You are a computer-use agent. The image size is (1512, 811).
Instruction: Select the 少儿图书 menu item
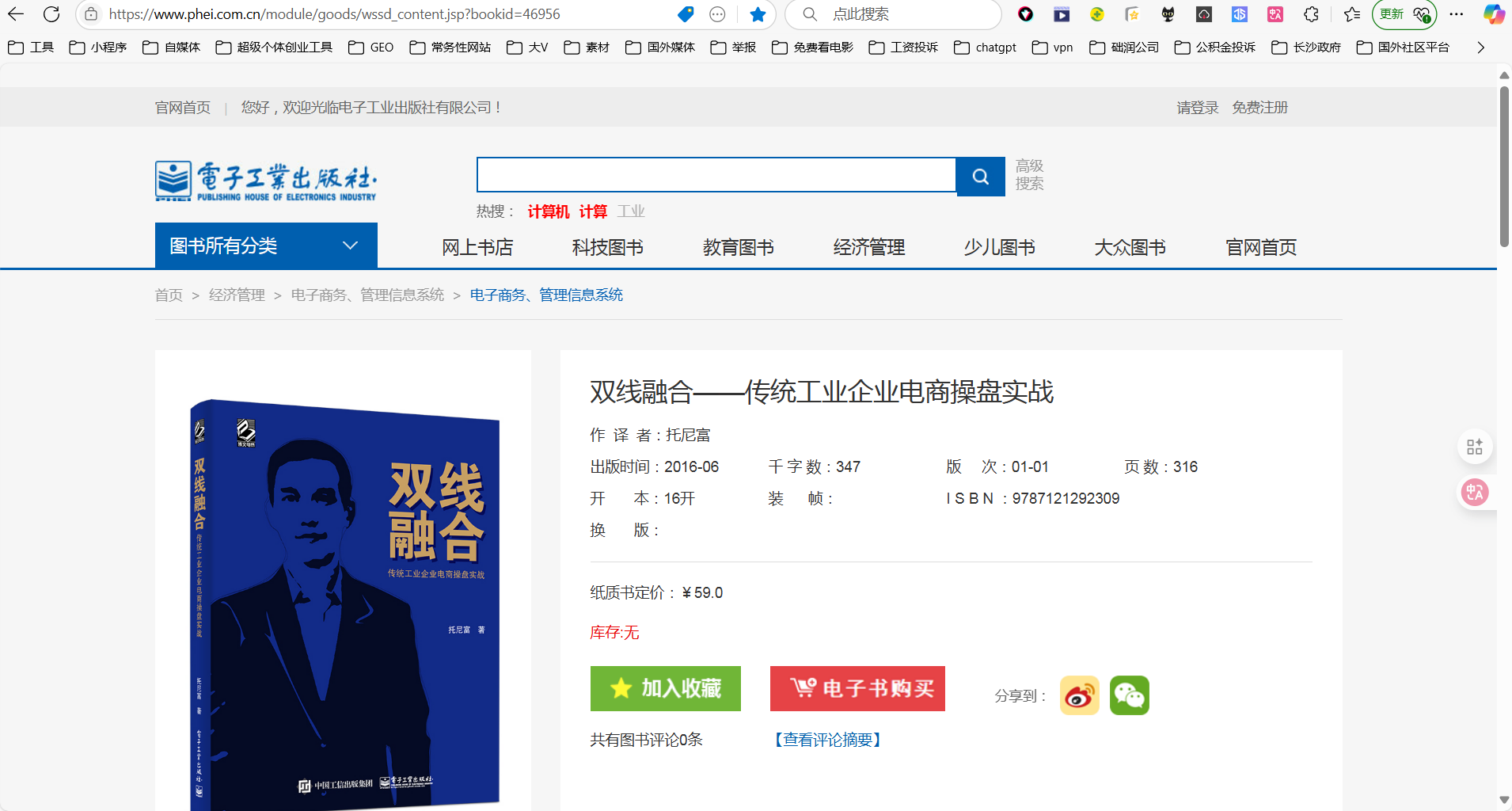pos(999,247)
